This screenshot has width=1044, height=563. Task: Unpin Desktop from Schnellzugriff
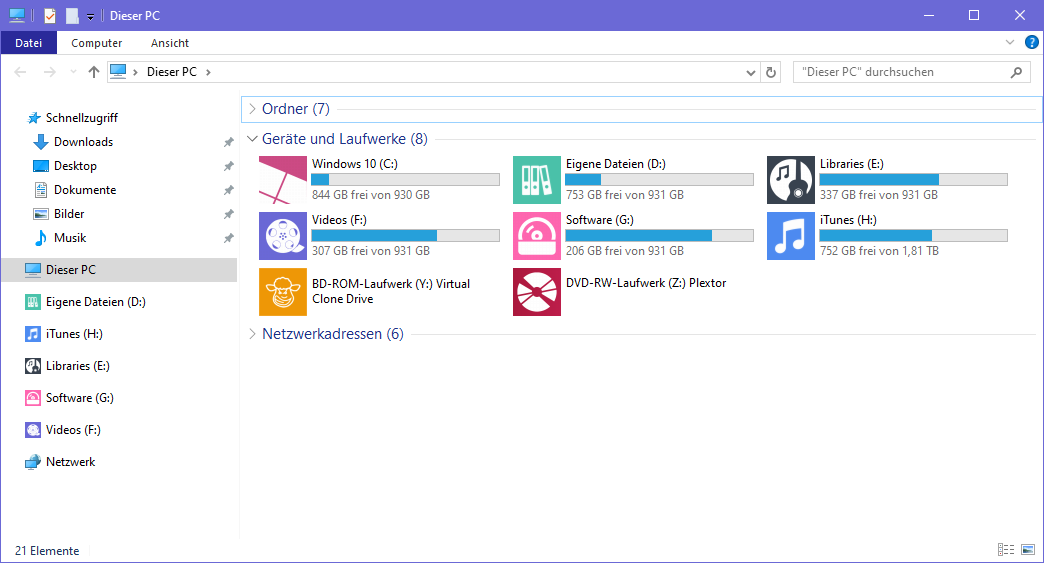coord(228,166)
